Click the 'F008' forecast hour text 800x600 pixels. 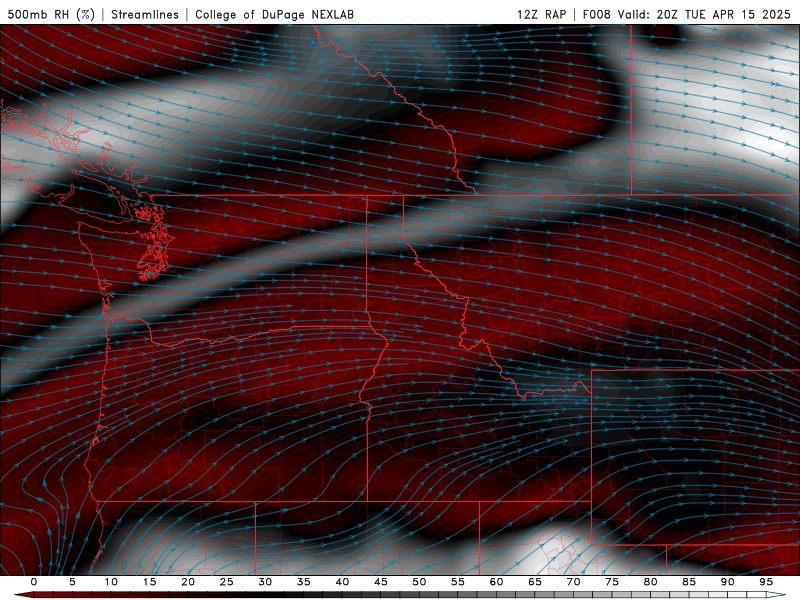coord(597,14)
